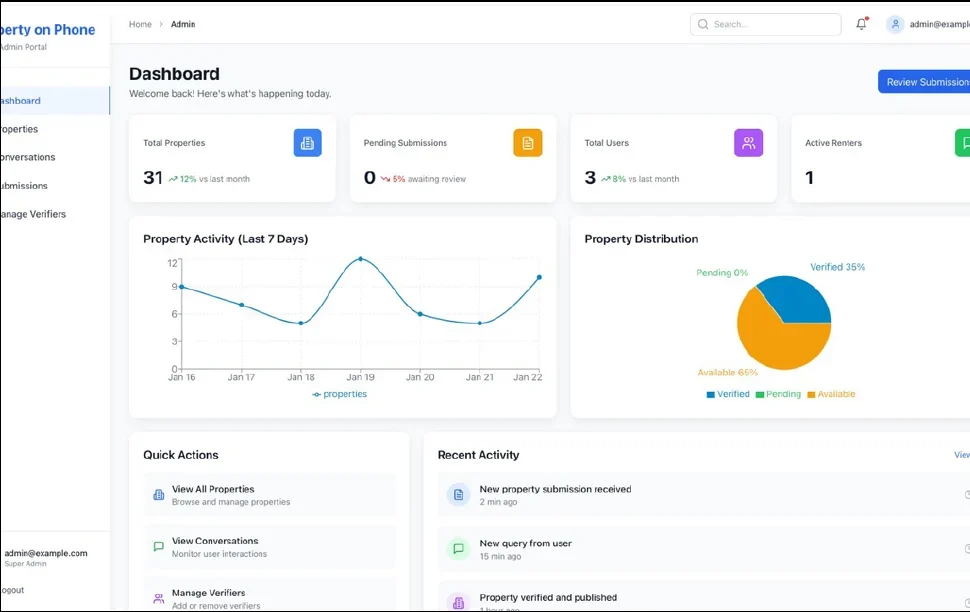Click Logout in the sidebar

point(12,590)
